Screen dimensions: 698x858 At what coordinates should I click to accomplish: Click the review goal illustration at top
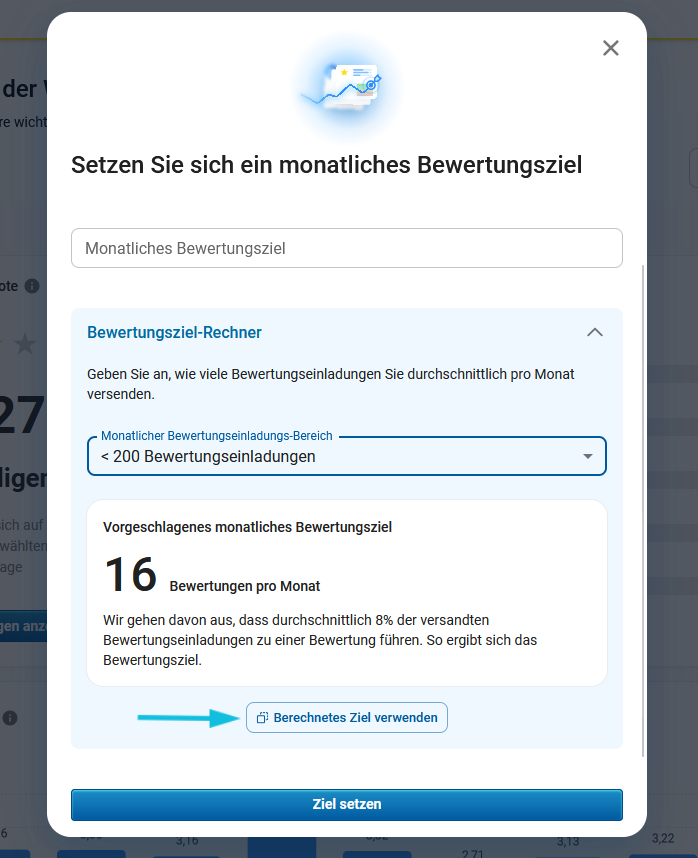click(347, 86)
